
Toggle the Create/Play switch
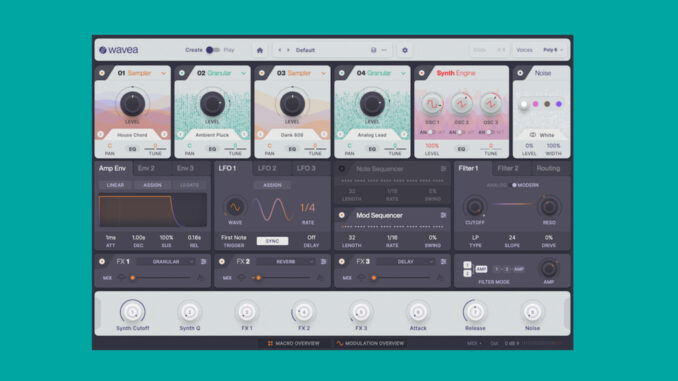(212, 50)
